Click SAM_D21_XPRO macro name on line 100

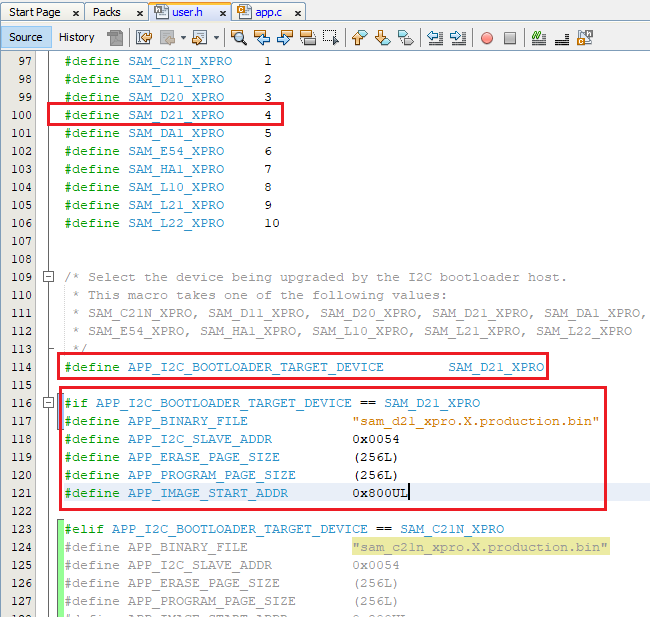[x=176, y=115]
